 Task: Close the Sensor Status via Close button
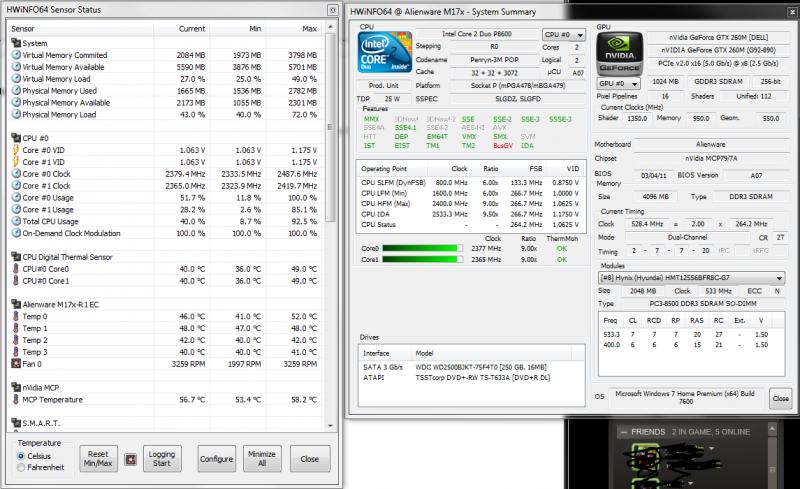point(310,458)
